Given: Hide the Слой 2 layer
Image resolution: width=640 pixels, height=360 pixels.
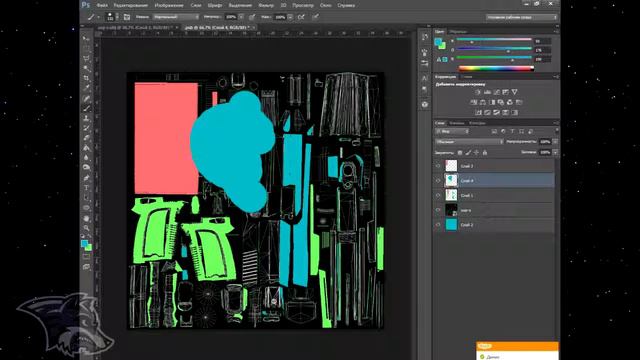Looking at the screenshot, I should coord(438,225).
